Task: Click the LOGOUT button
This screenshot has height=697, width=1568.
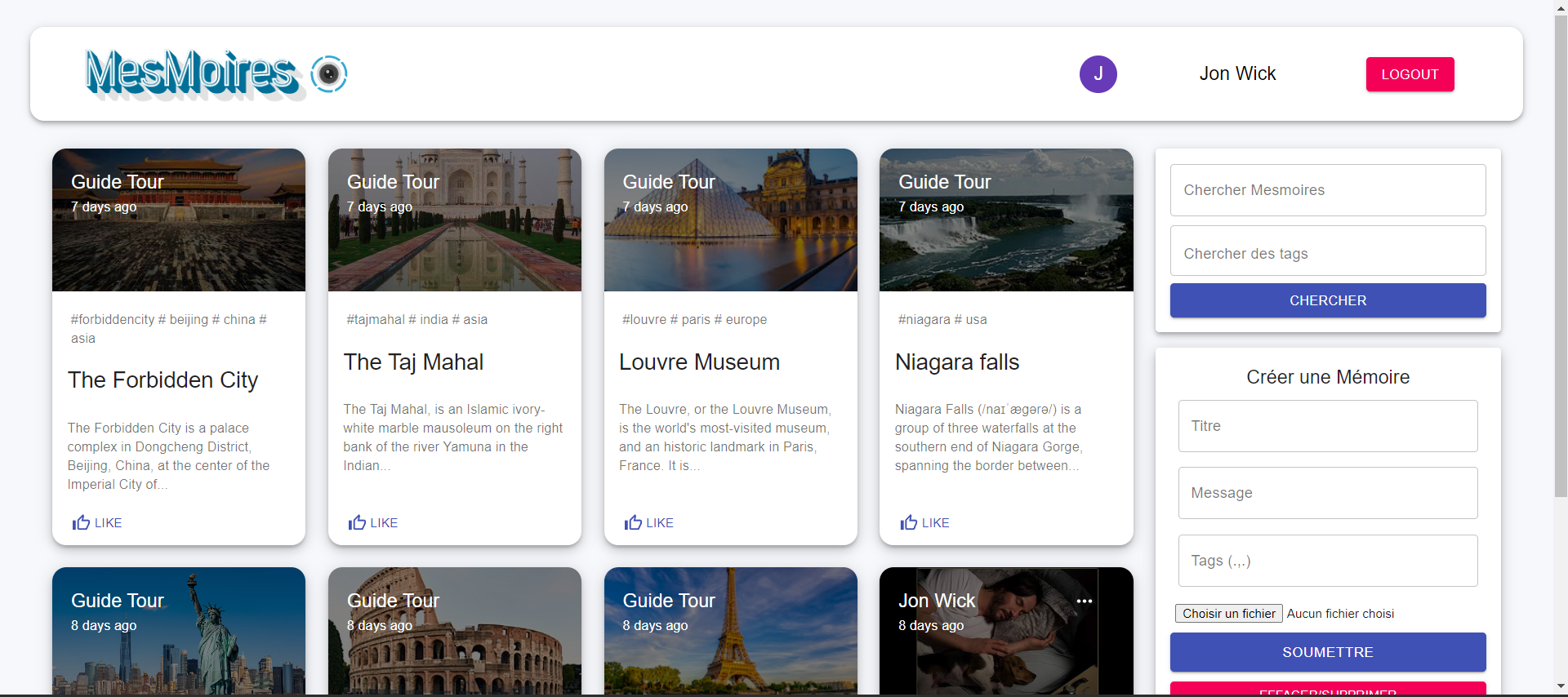Action: tap(1410, 74)
